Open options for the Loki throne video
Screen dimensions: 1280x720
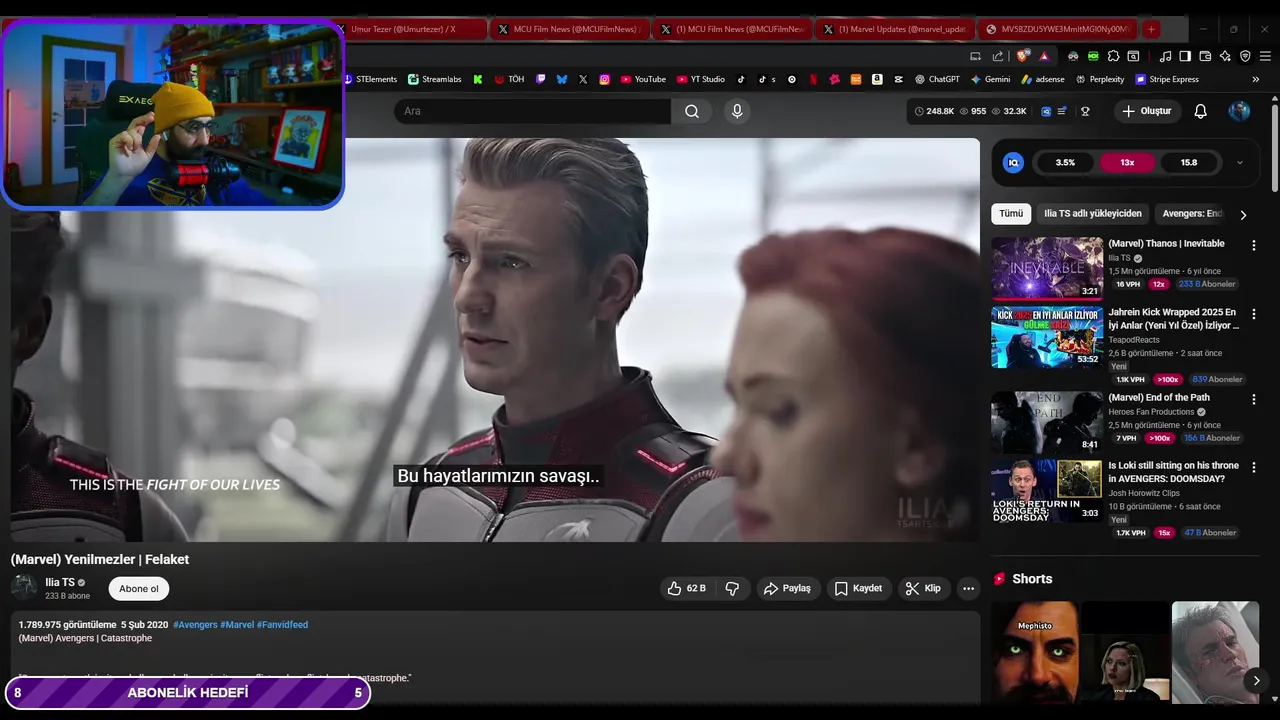[x=1253, y=467]
